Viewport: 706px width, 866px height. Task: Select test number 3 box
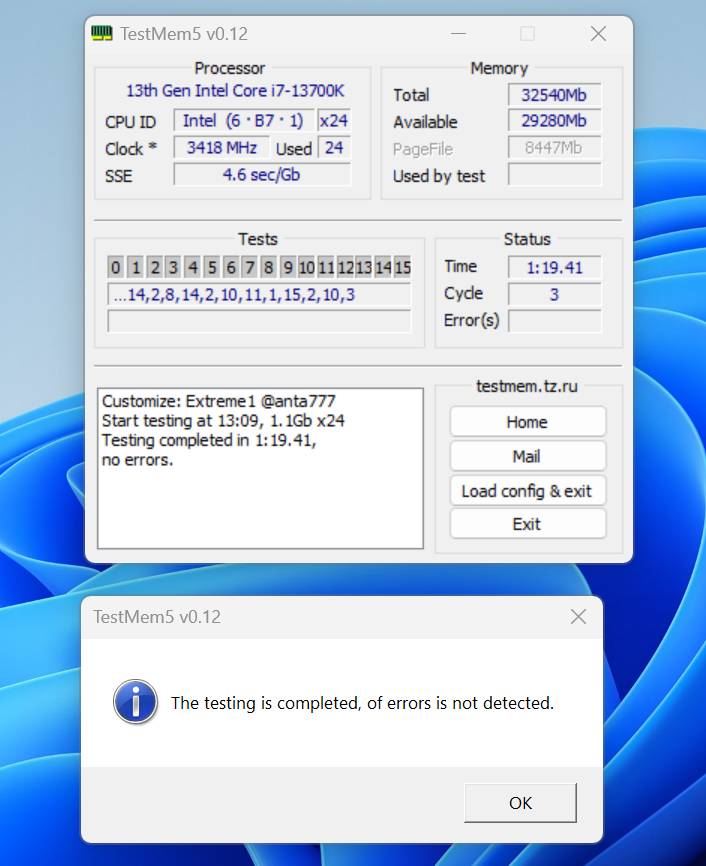coord(173,267)
